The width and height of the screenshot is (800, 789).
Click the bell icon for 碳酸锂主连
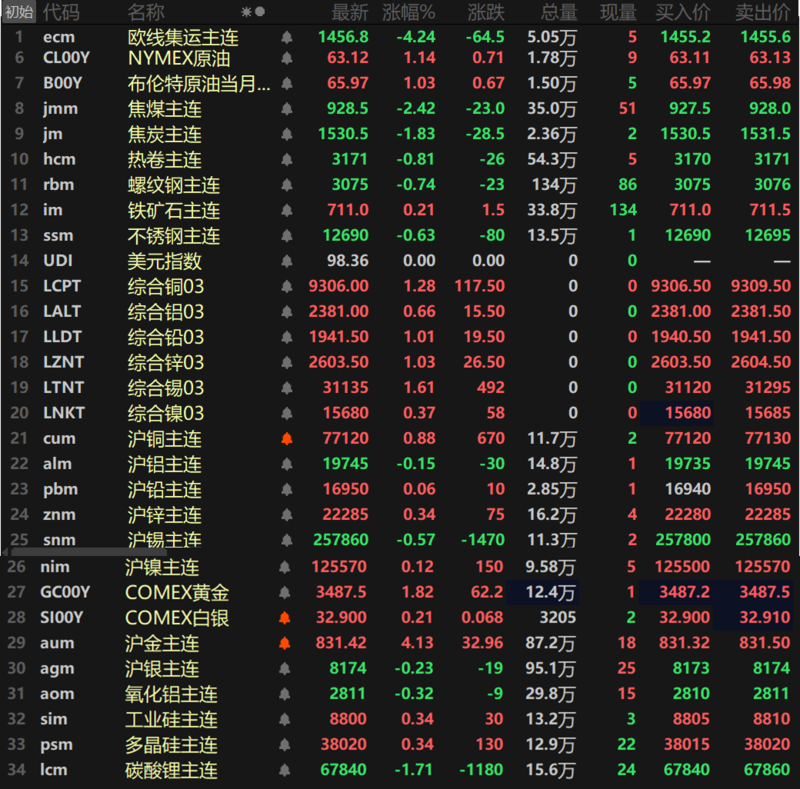point(287,771)
